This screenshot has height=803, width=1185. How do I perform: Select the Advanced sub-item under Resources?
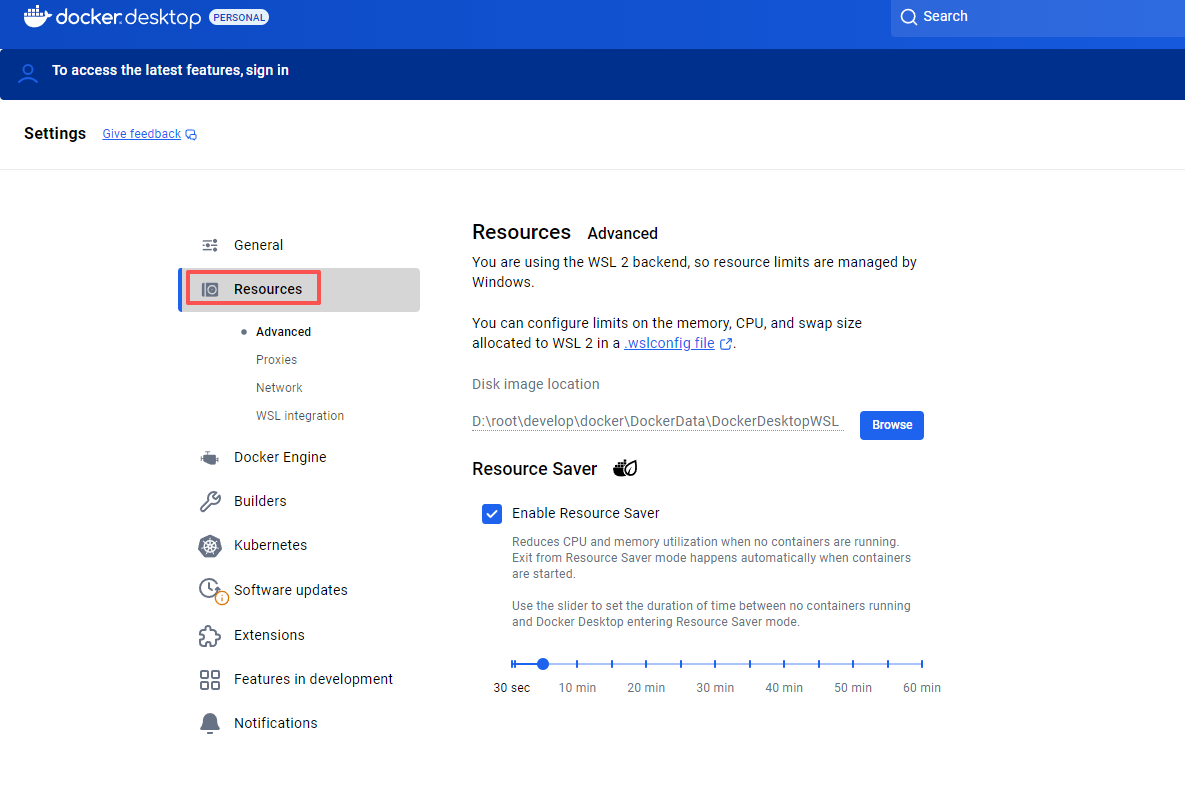click(x=283, y=332)
